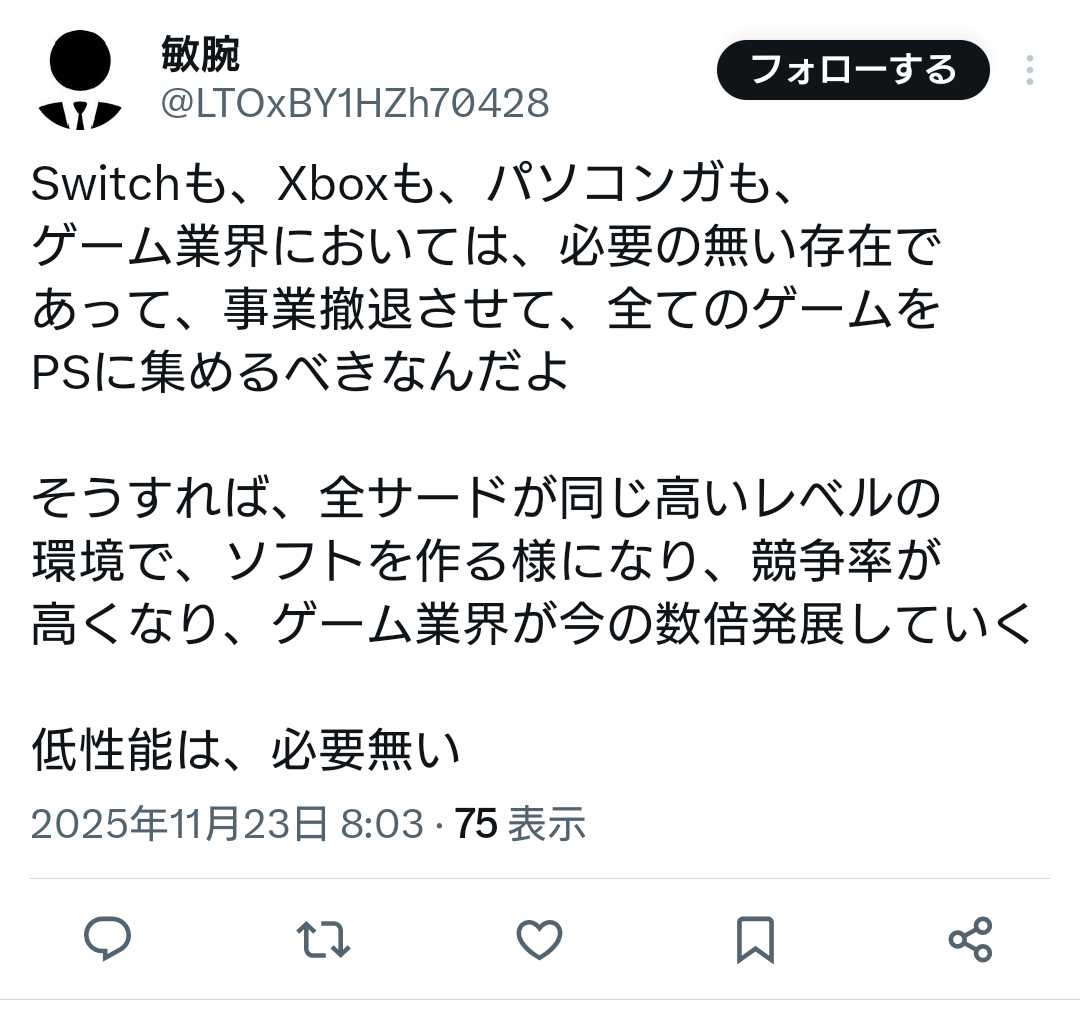This screenshot has width=1080, height=1013.
Task: Click the line starting あって、事業撤退させて
Action: pyautogui.click(x=486, y=309)
